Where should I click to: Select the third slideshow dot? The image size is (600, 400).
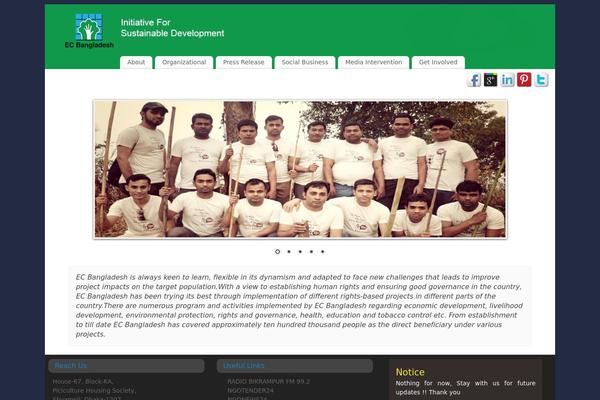300,251
